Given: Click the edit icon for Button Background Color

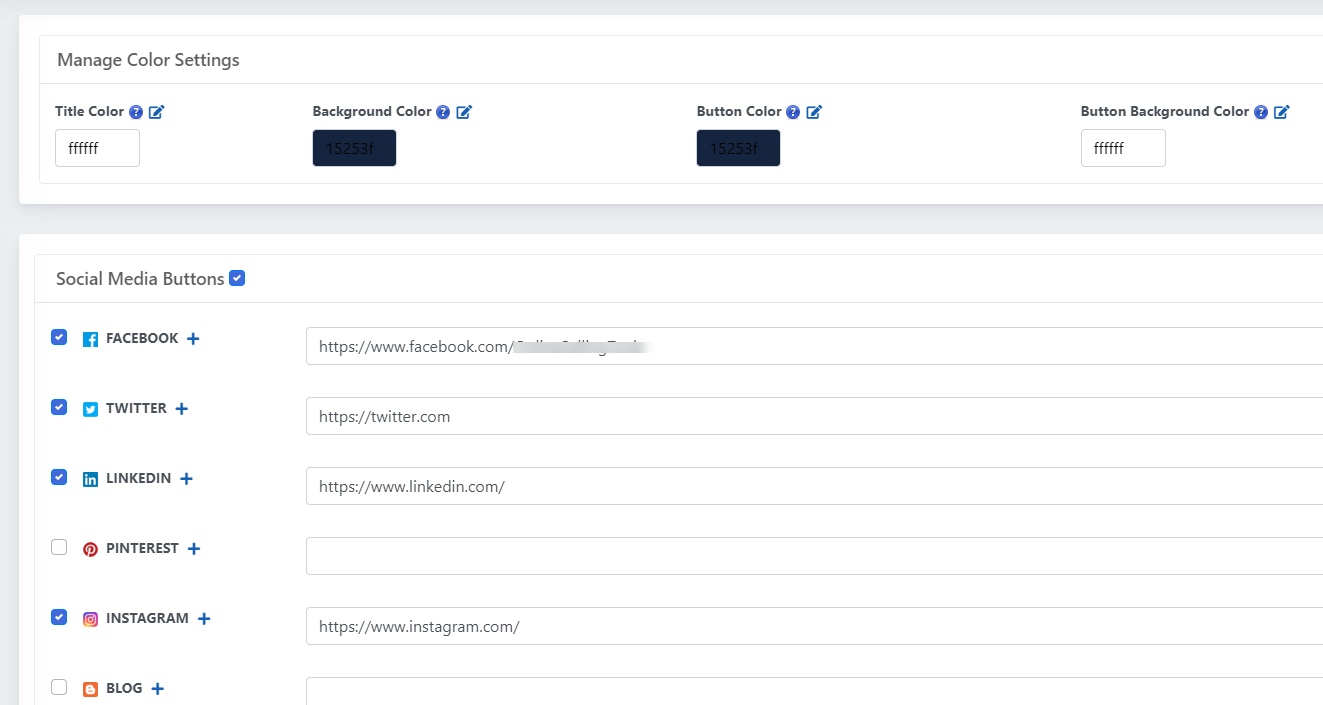Looking at the screenshot, I should coord(1282,112).
